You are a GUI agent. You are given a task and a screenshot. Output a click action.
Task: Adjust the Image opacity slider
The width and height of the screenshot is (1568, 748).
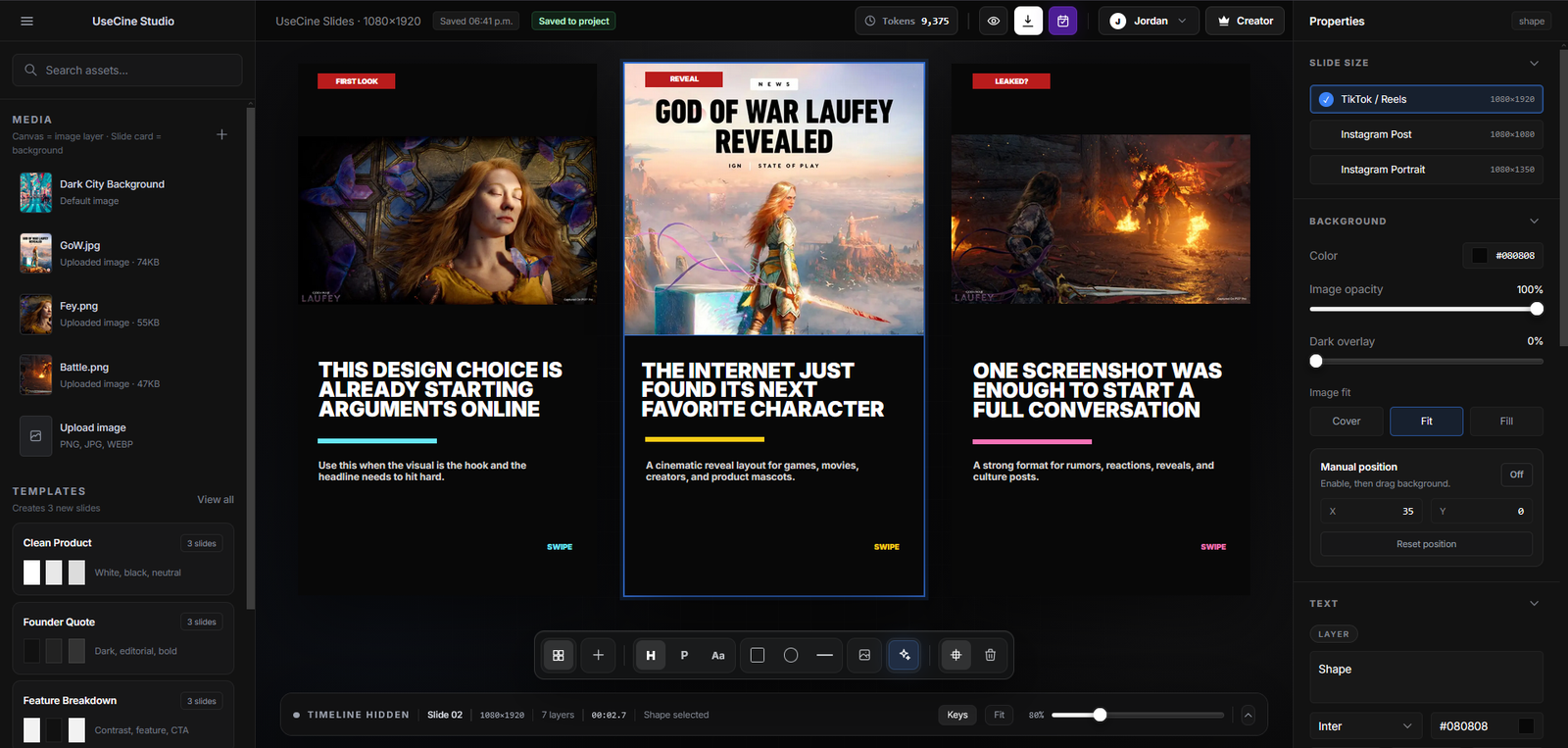click(1426, 309)
